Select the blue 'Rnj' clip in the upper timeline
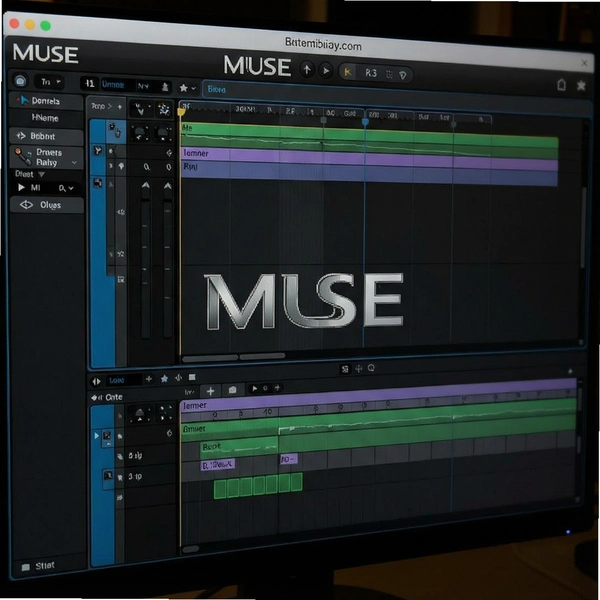600x600 pixels. tap(369, 174)
